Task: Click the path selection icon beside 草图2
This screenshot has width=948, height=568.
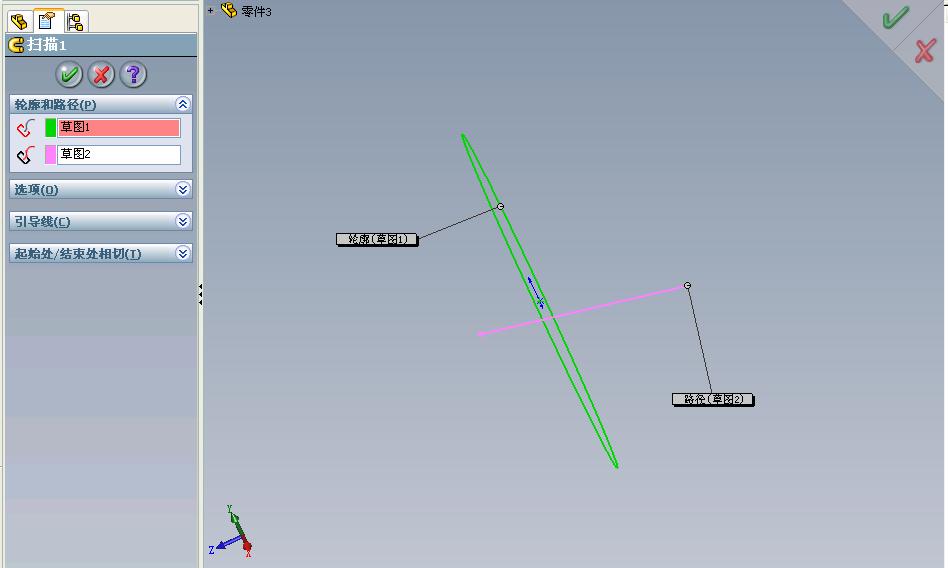Action: pos(25,155)
